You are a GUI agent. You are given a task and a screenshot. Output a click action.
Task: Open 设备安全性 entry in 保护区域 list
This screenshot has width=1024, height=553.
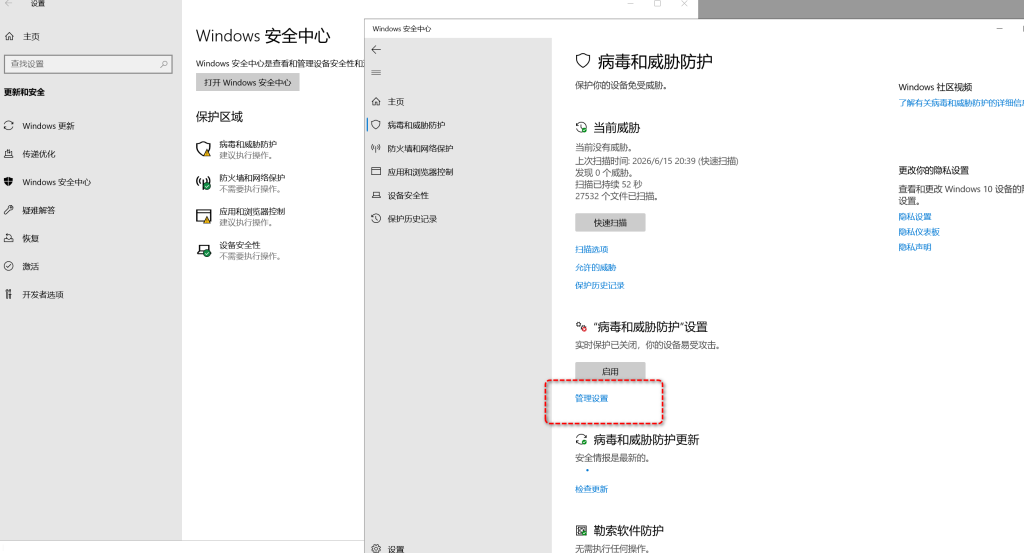tap(239, 250)
